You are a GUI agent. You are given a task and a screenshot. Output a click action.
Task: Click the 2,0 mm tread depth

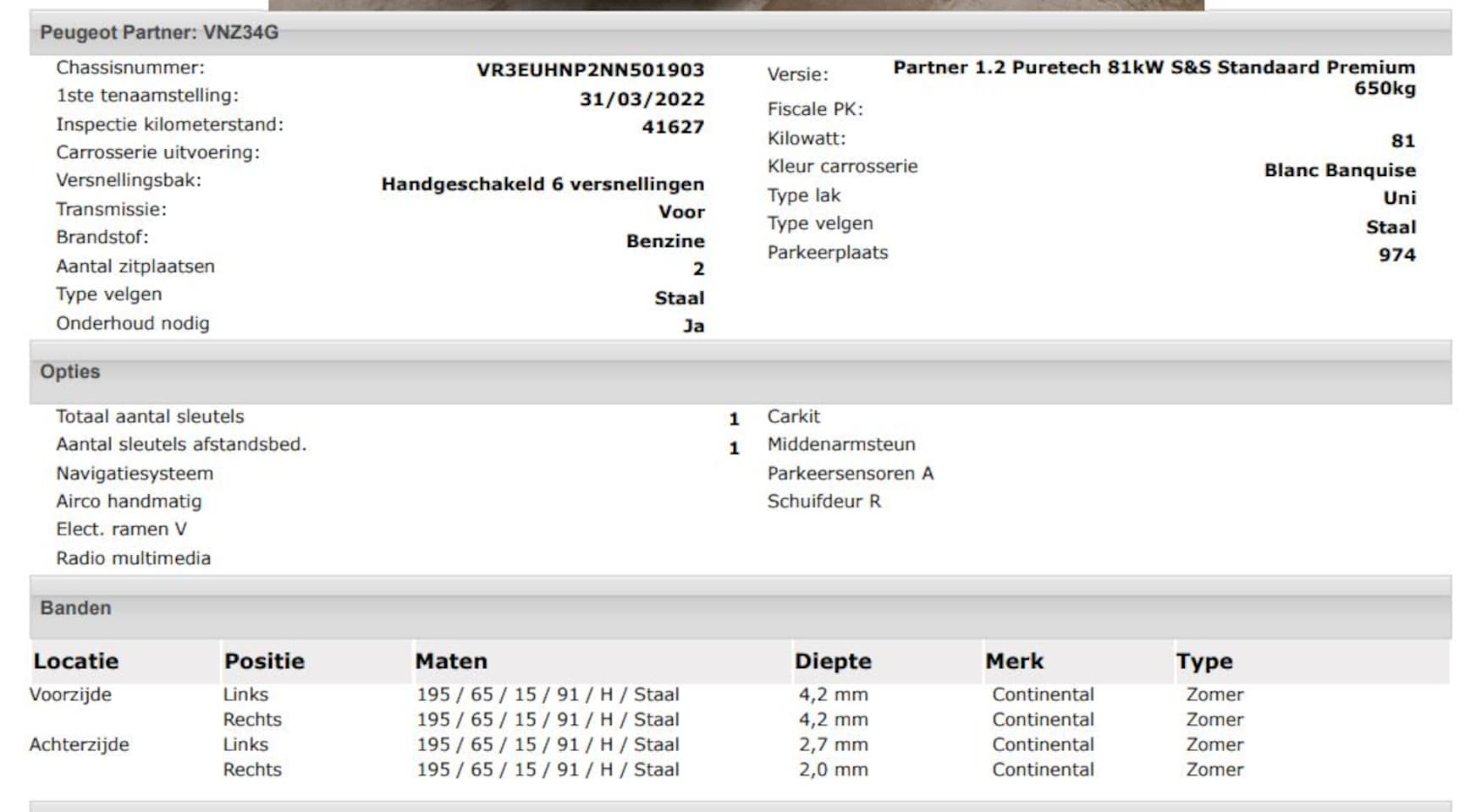click(834, 770)
